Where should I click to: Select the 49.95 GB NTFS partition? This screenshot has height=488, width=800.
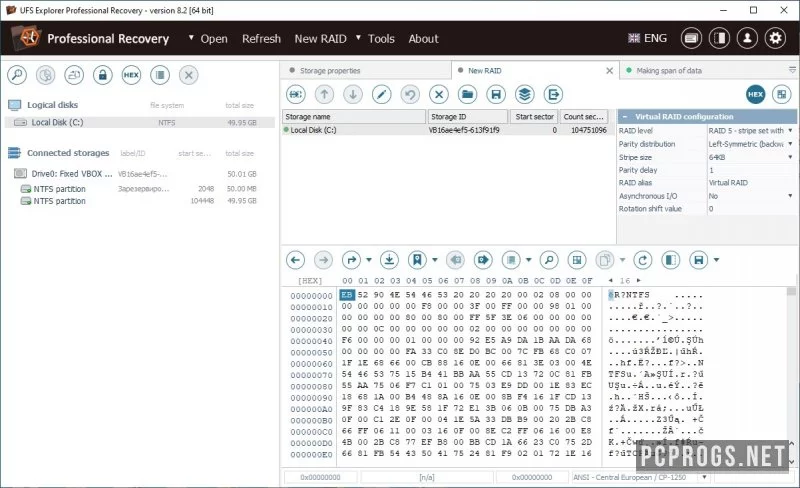coord(139,201)
